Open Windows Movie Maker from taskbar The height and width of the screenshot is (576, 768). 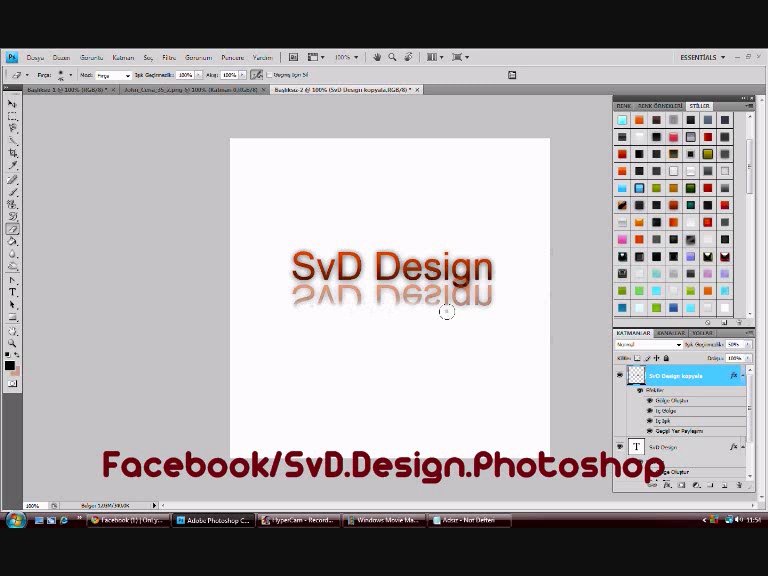click(x=384, y=520)
